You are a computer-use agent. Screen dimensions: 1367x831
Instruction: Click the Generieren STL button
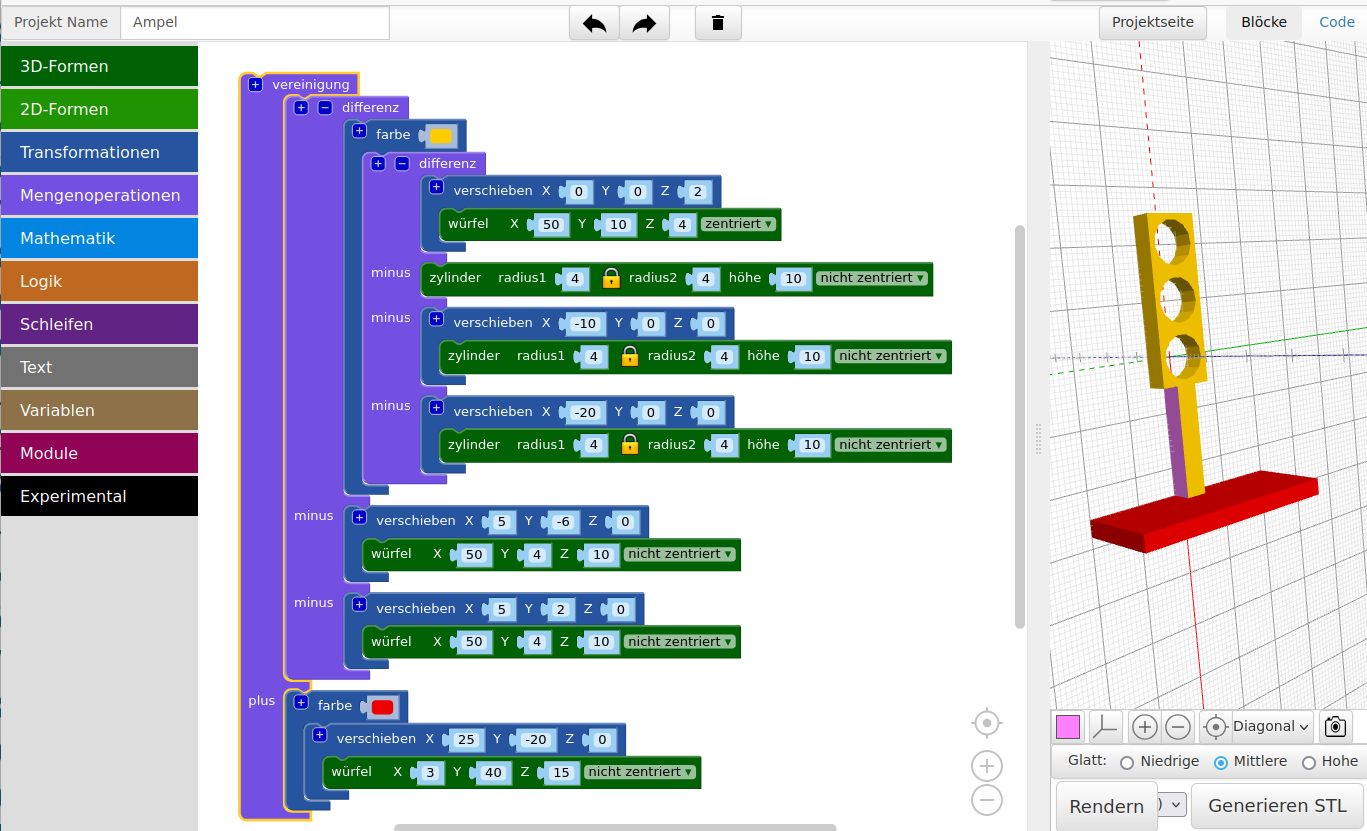(x=1277, y=805)
